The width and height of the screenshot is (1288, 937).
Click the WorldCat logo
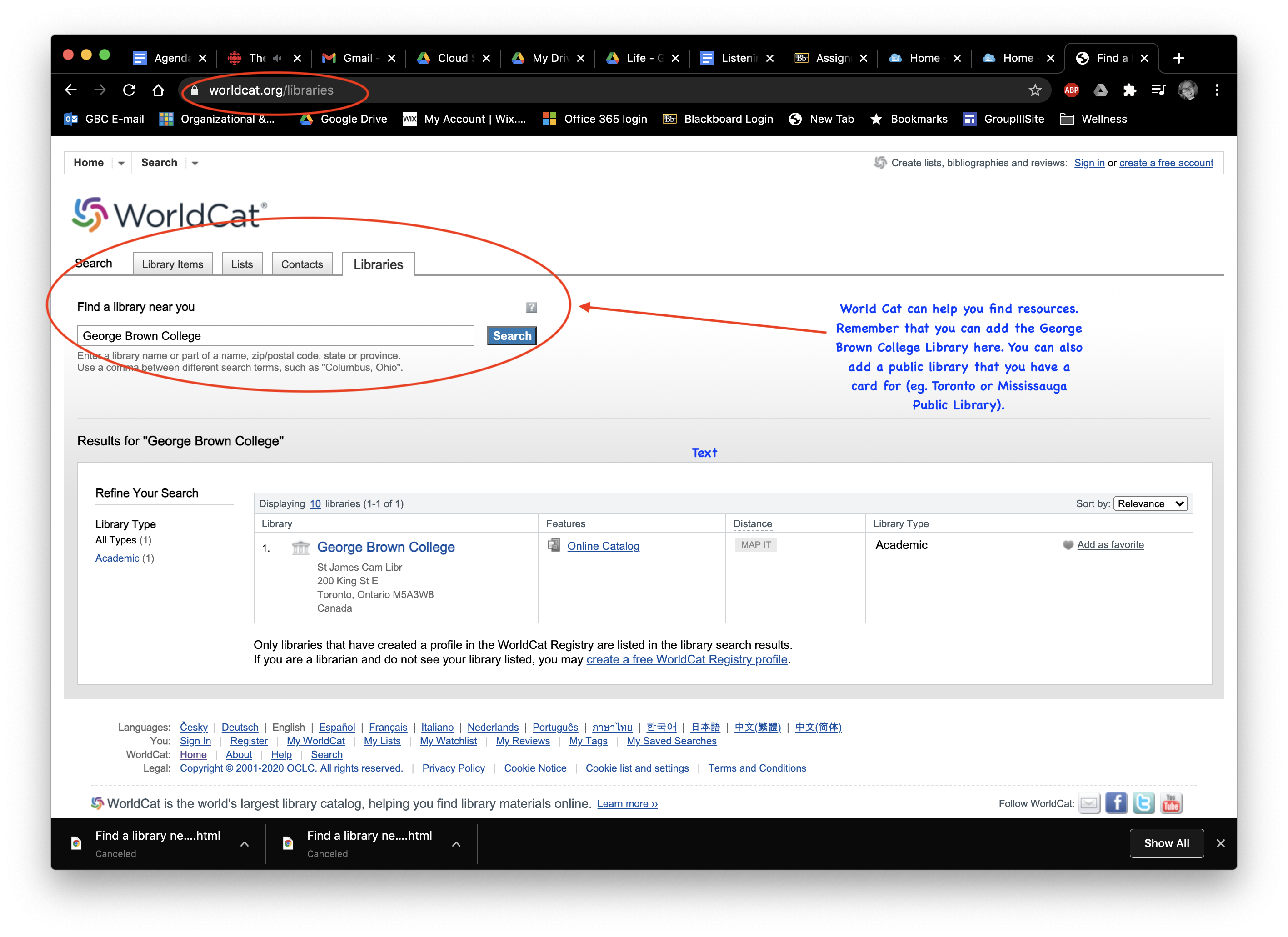pos(169,214)
